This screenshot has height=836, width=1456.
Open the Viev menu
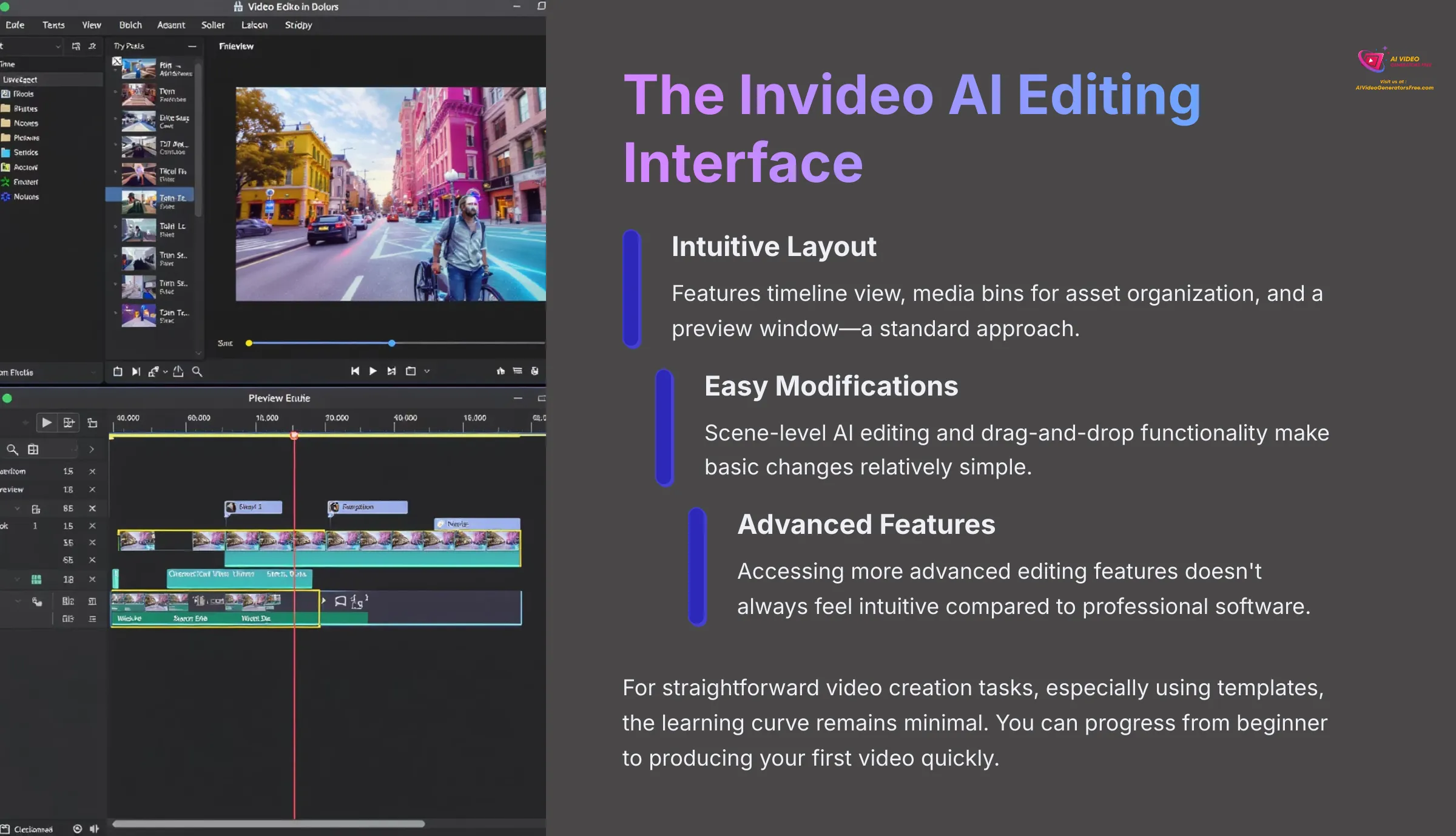pos(92,25)
